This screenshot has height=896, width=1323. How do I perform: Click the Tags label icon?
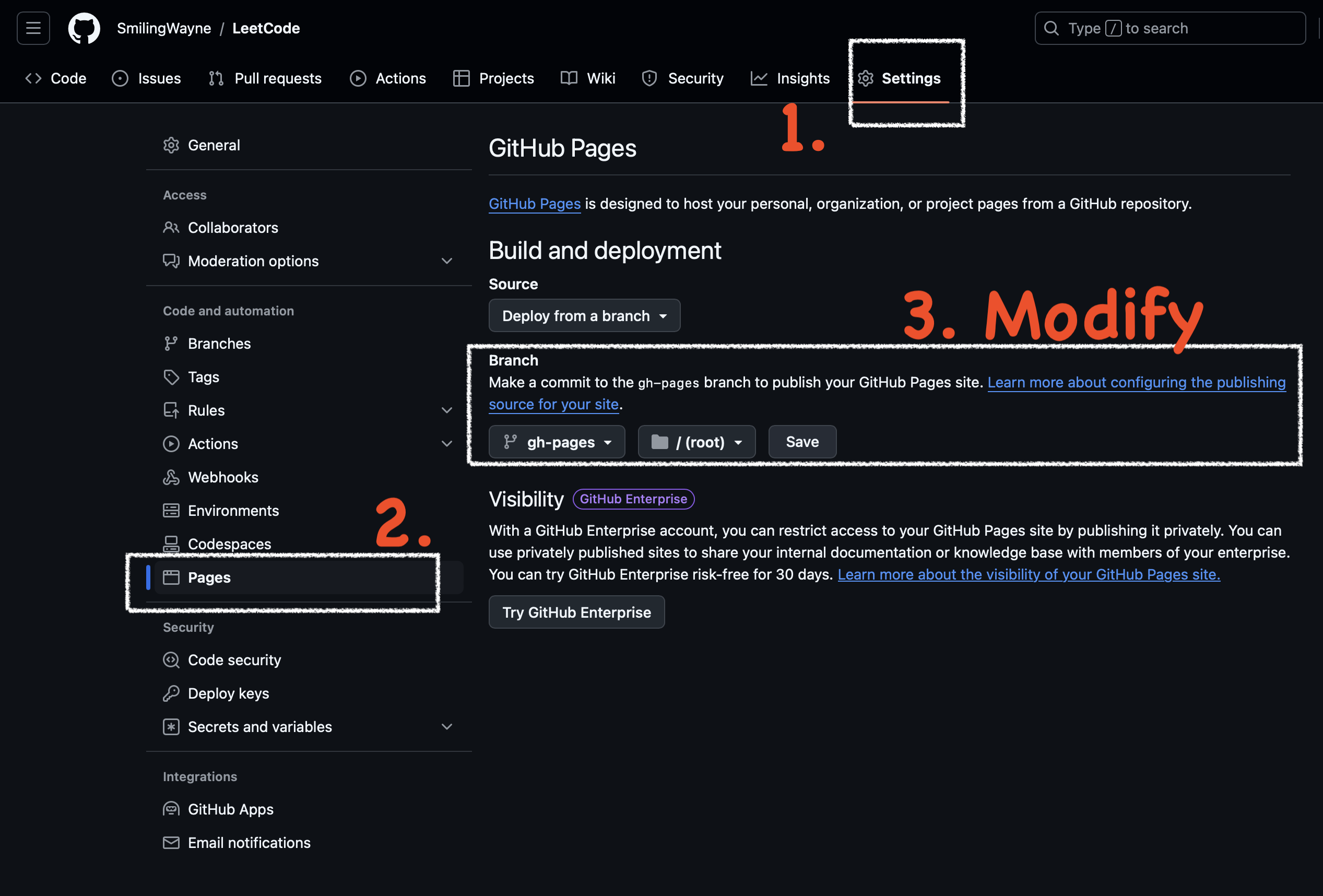171,377
